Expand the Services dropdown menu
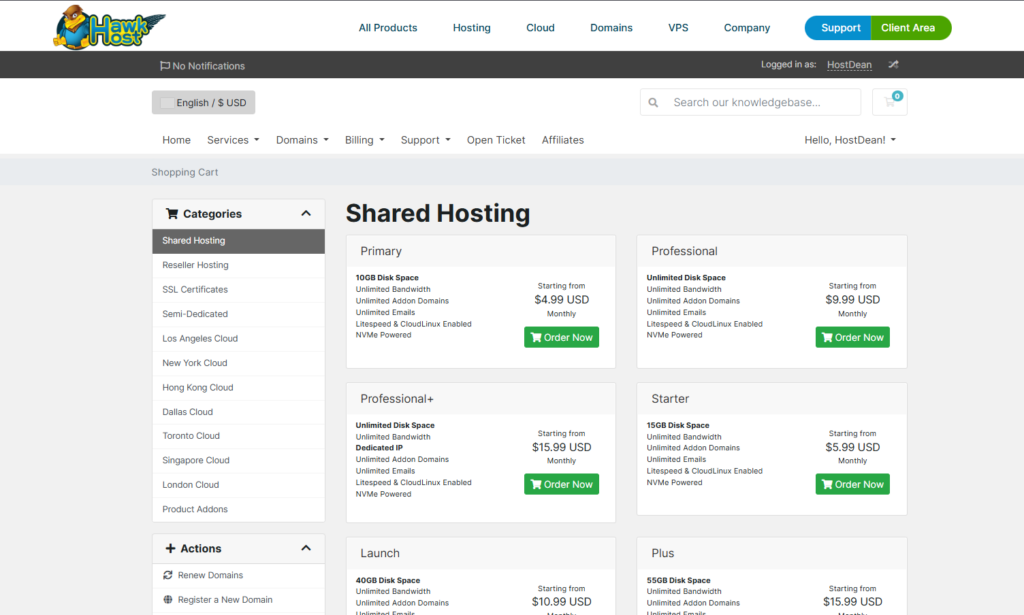 click(233, 140)
